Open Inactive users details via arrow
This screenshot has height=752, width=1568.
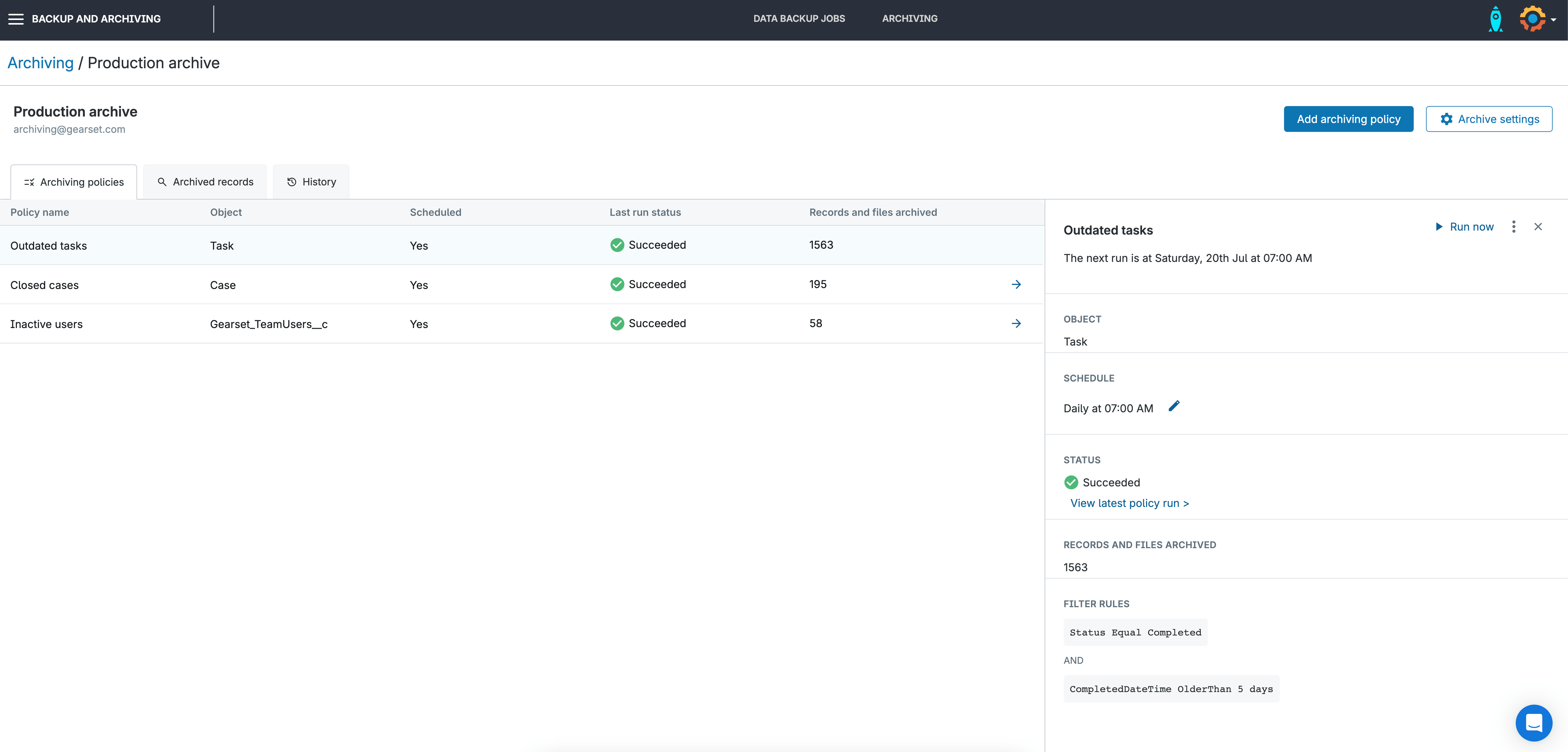tap(1016, 323)
